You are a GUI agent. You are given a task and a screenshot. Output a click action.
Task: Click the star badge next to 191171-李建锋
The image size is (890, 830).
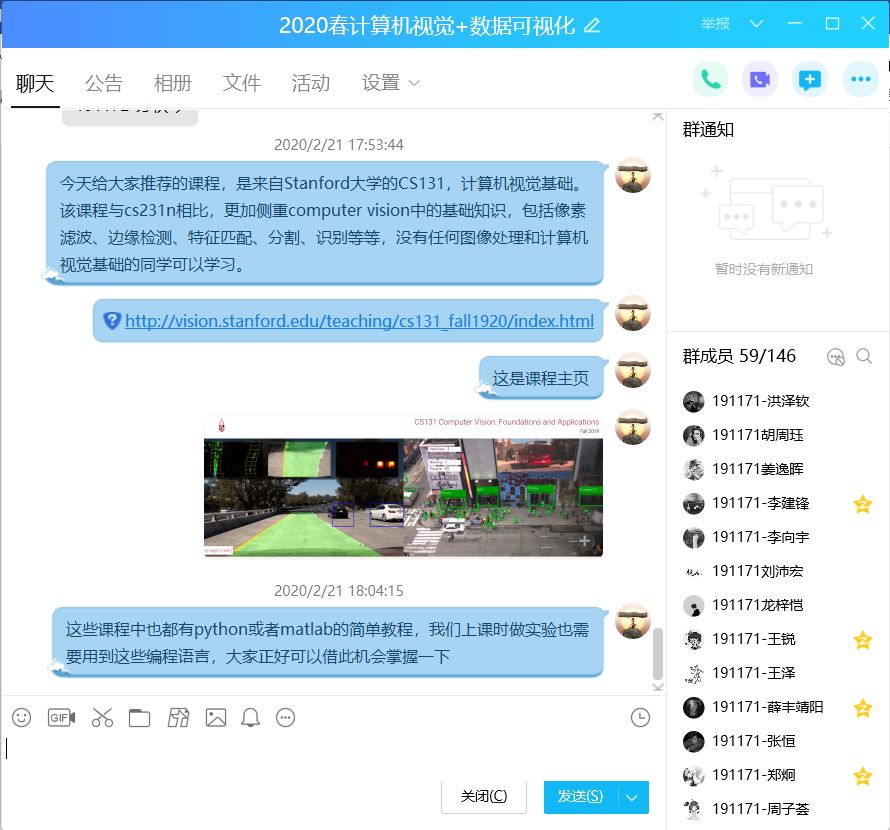[863, 504]
